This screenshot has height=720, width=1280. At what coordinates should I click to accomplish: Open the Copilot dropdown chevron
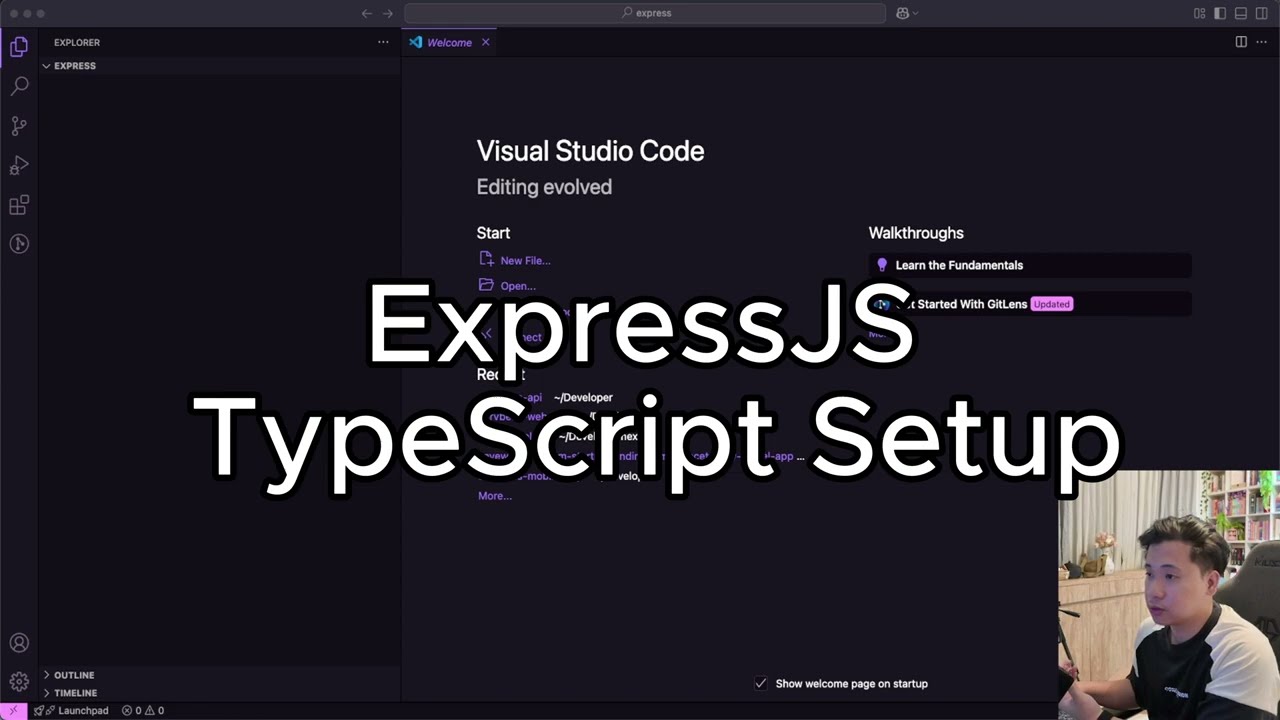tap(915, 13)
